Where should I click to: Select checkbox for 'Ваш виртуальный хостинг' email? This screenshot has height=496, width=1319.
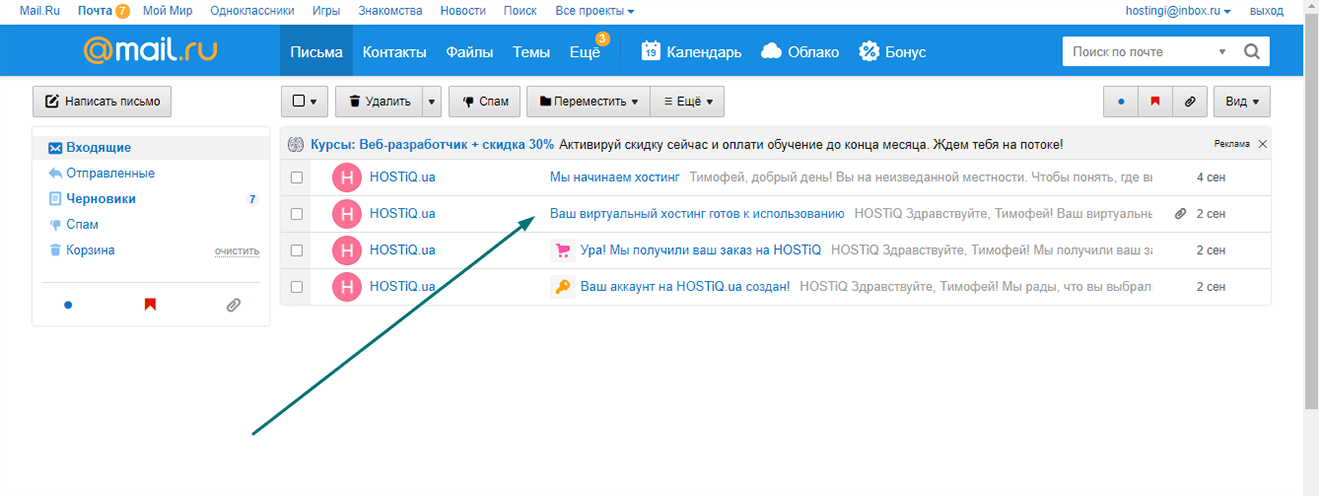click(x=296, y=214)
